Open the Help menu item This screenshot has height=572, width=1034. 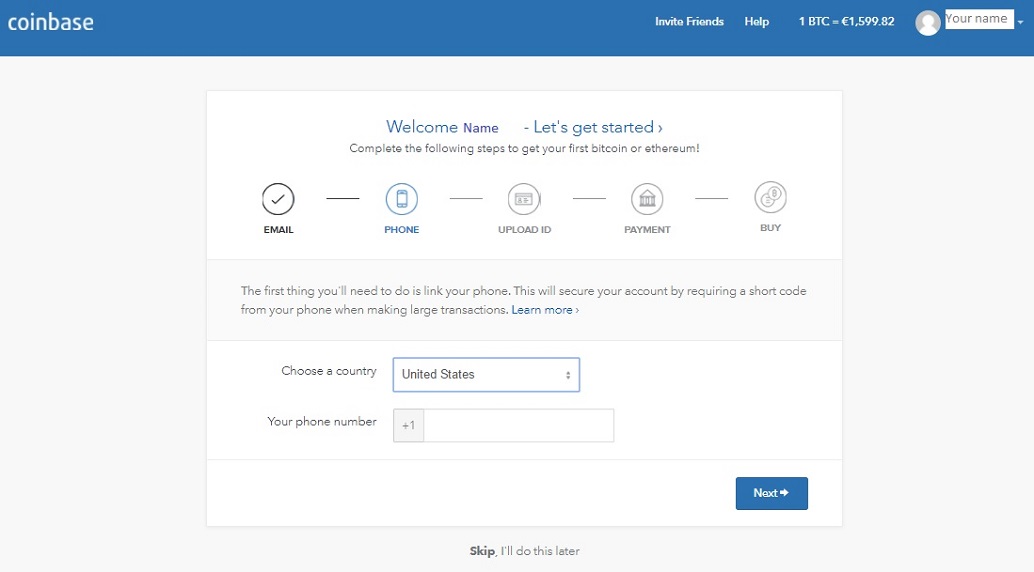coord(756,22)
